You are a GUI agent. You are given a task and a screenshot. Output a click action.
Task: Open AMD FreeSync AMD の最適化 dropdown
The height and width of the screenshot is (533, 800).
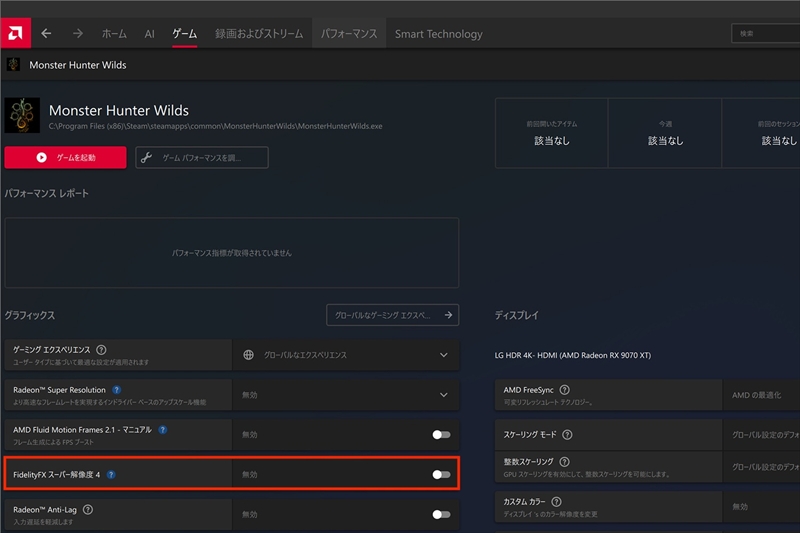click(761, 394)
